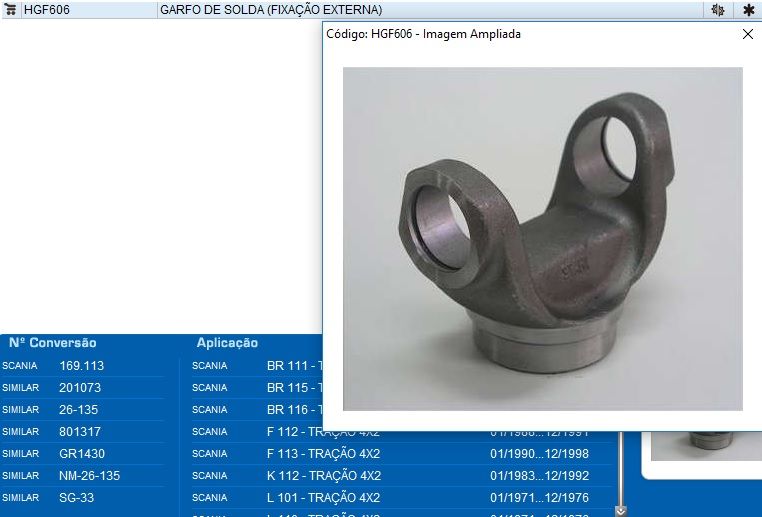Select similar conversion code NM-26-135
Image resolution: width=762 pixels, height=517 pixels.
pyautogui.click(x=89, y=476)
